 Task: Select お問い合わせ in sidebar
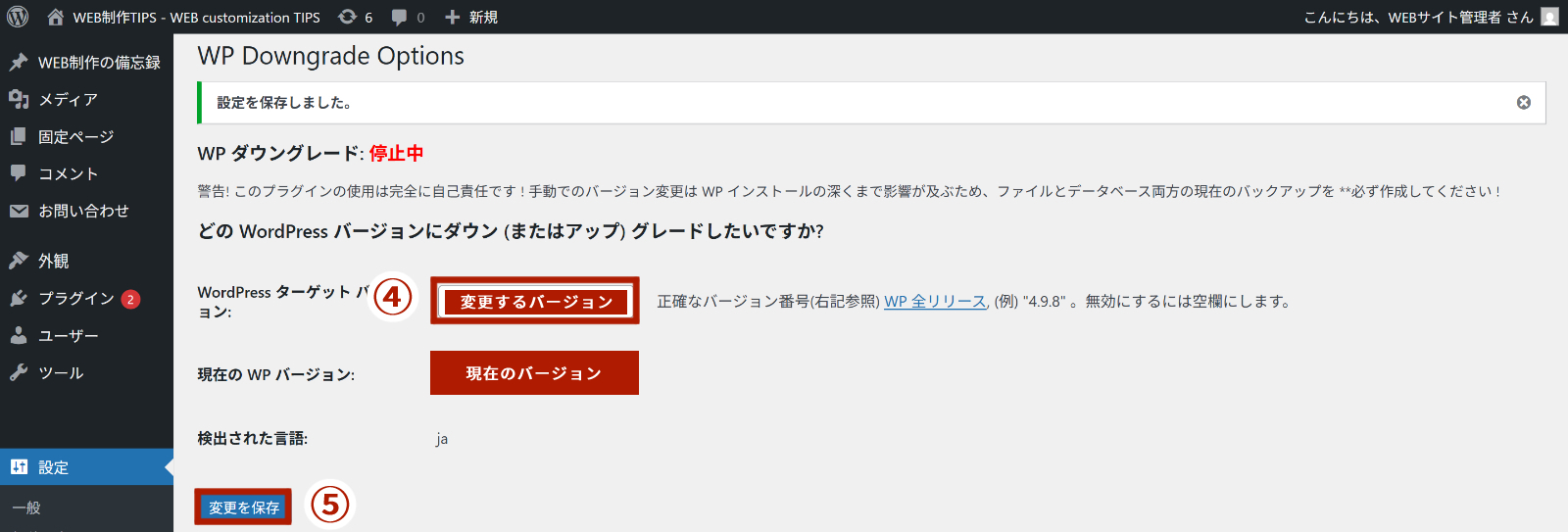(x=83, y=211)
